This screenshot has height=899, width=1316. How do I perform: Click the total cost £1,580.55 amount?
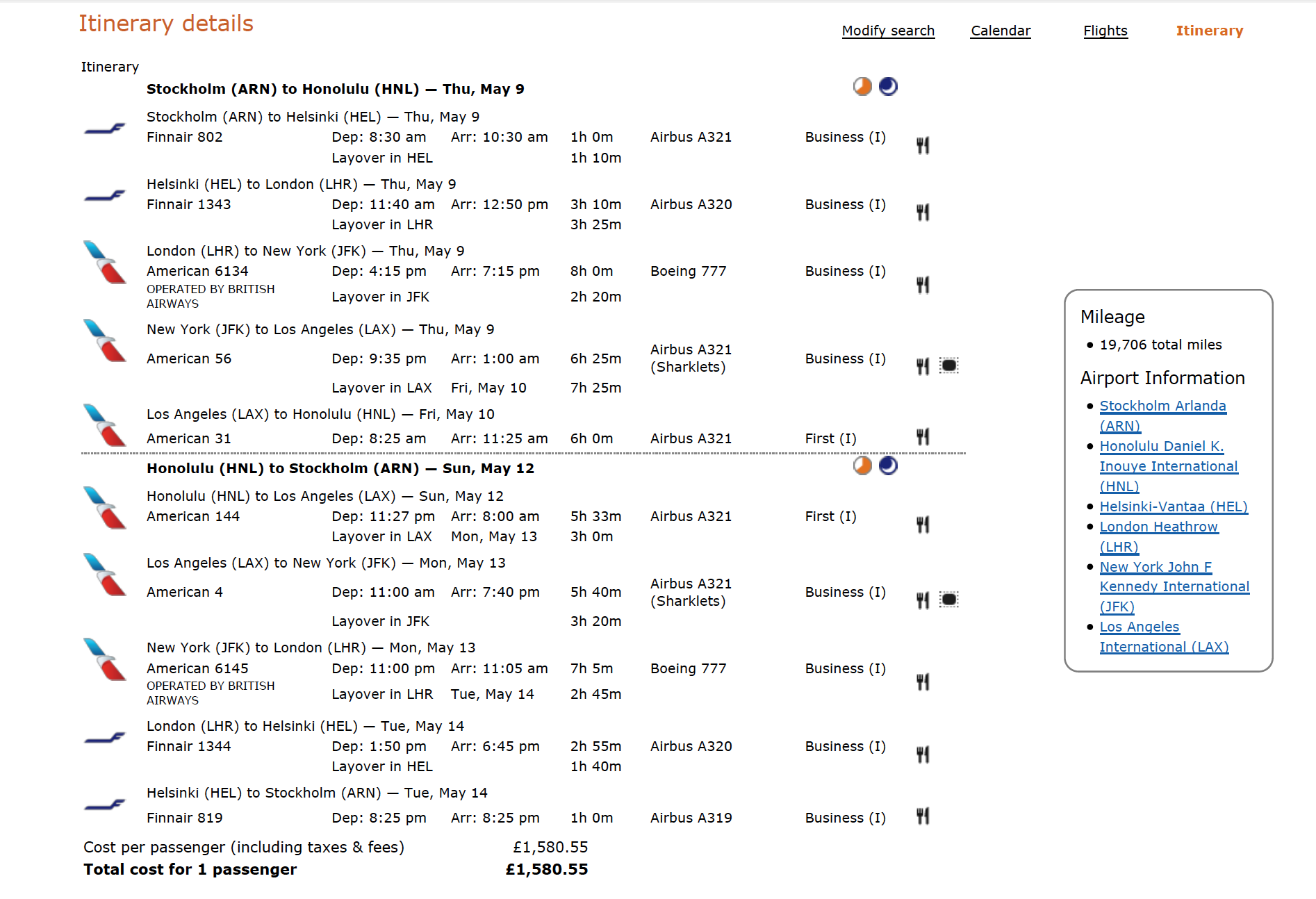pyautogui.click(x=547, y=869)
